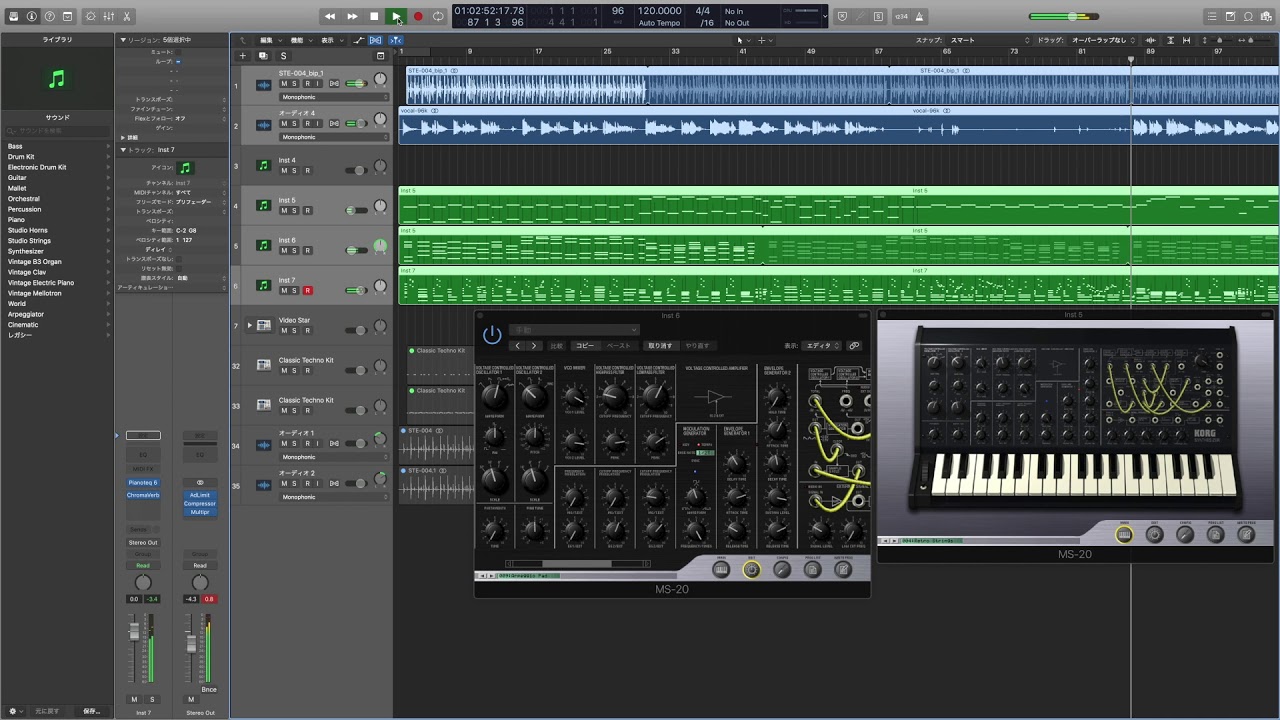Disable the red record-enable on Inst 7
The width and height of the screenshot is (1280, 720).
click(307, 291)
